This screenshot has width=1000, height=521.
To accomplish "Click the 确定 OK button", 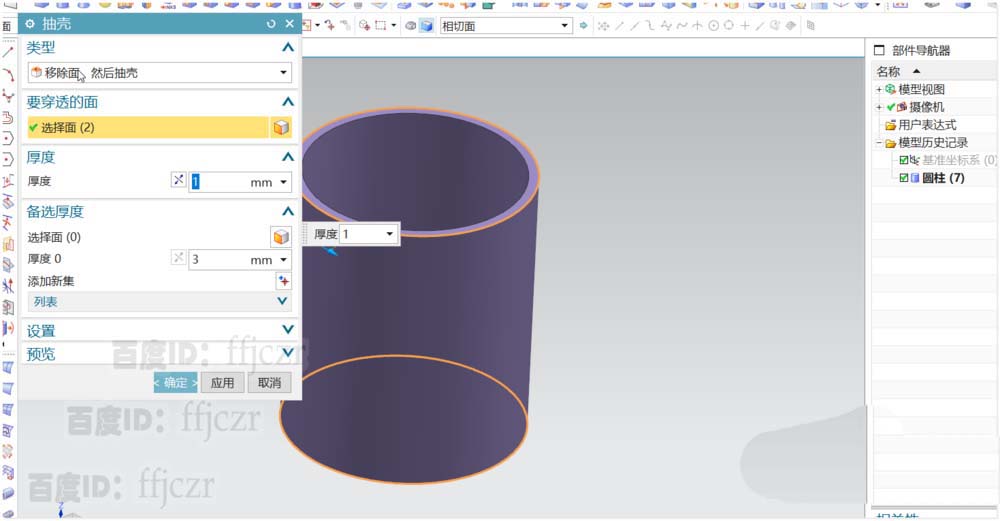I will [175, 383].
